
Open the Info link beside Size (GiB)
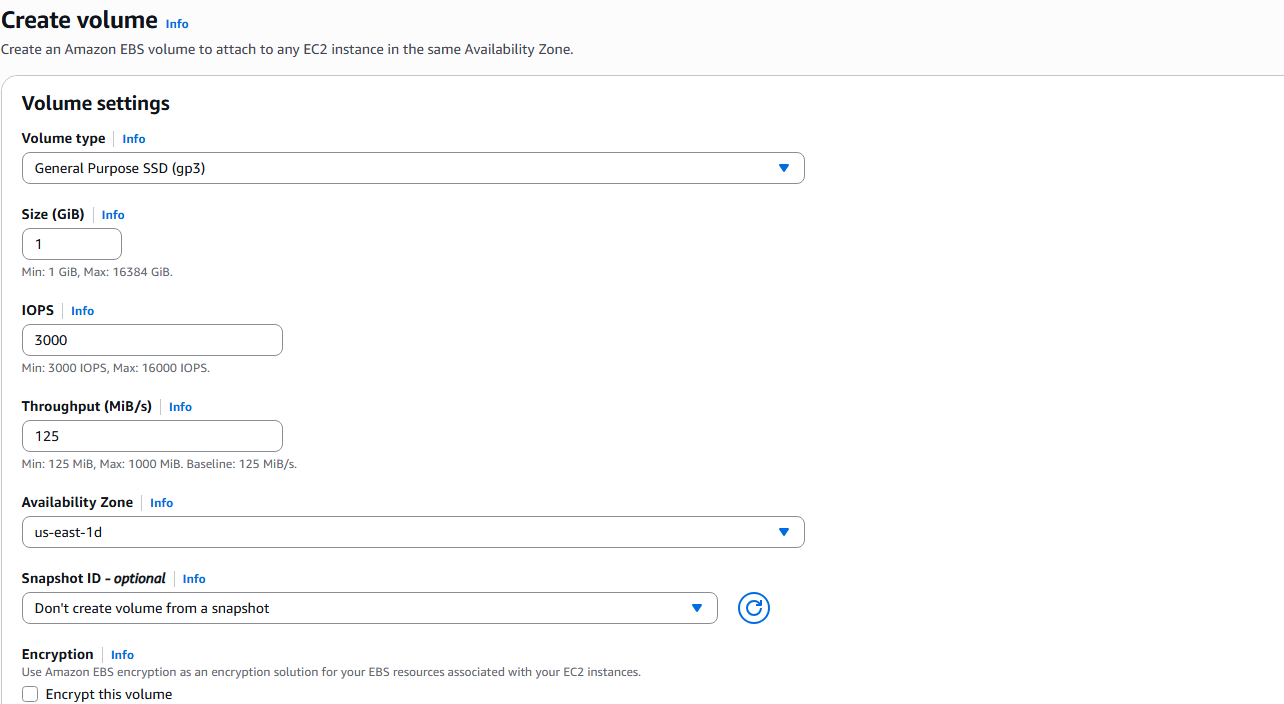tap(113, 215)
